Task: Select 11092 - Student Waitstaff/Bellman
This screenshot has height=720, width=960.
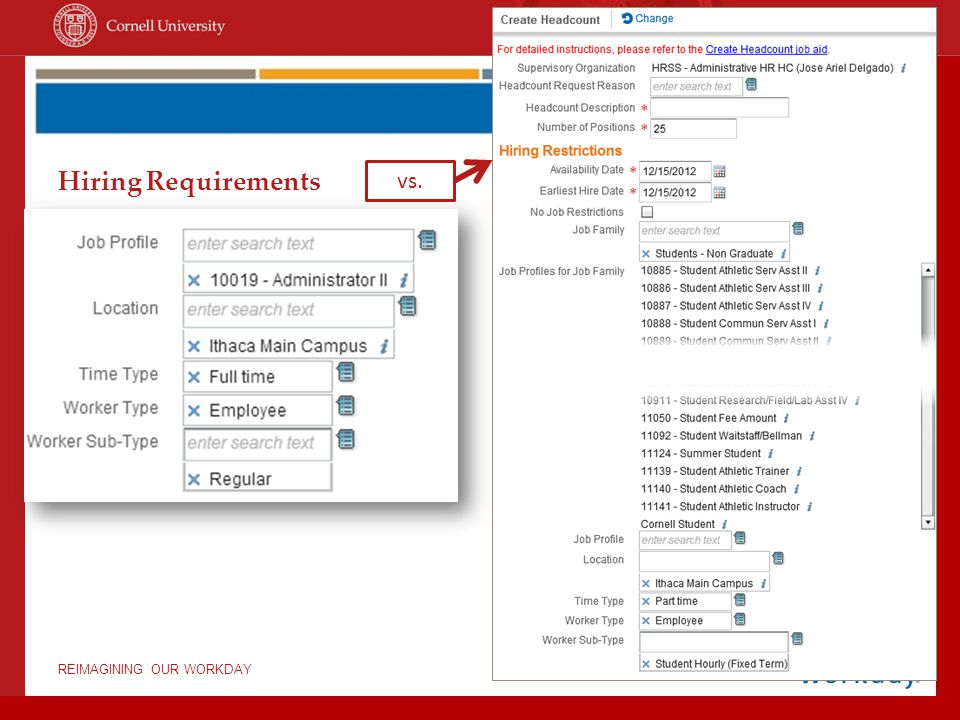Action: (x=721, y=436)
